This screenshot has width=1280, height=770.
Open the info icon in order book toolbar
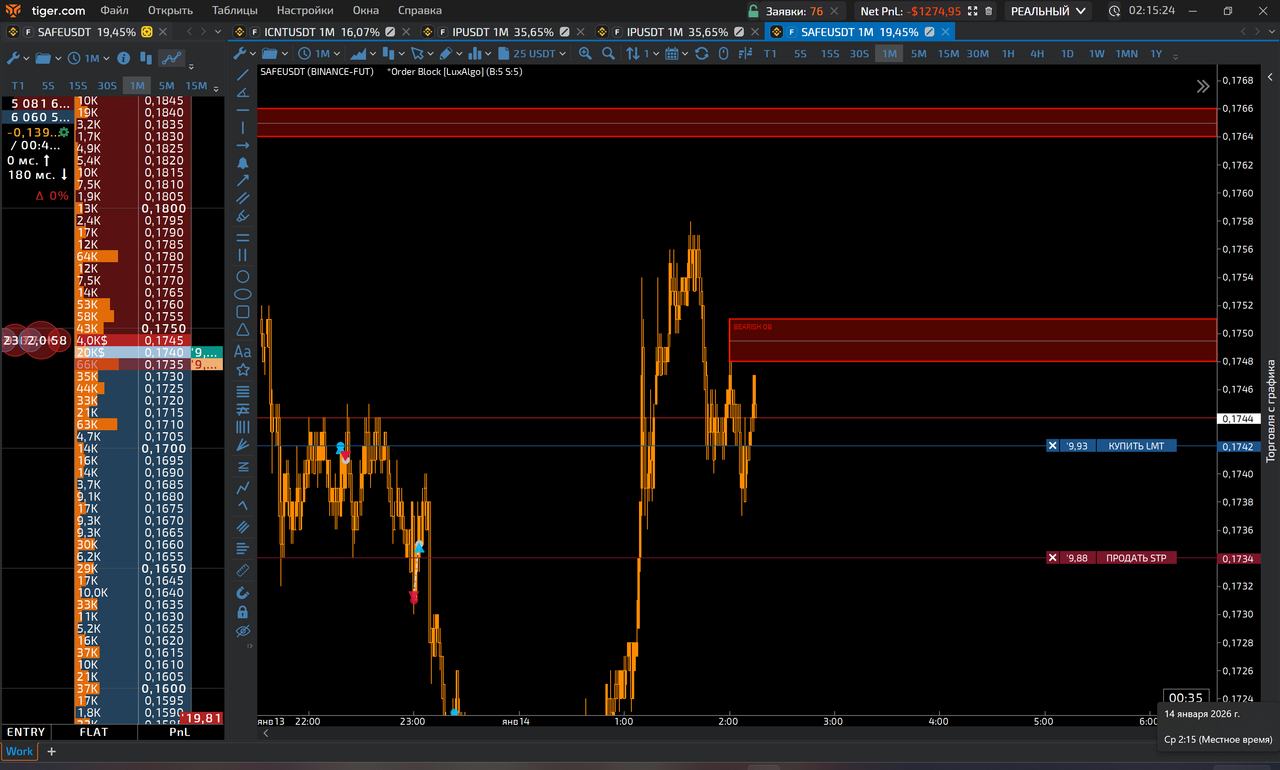[124, 59]
